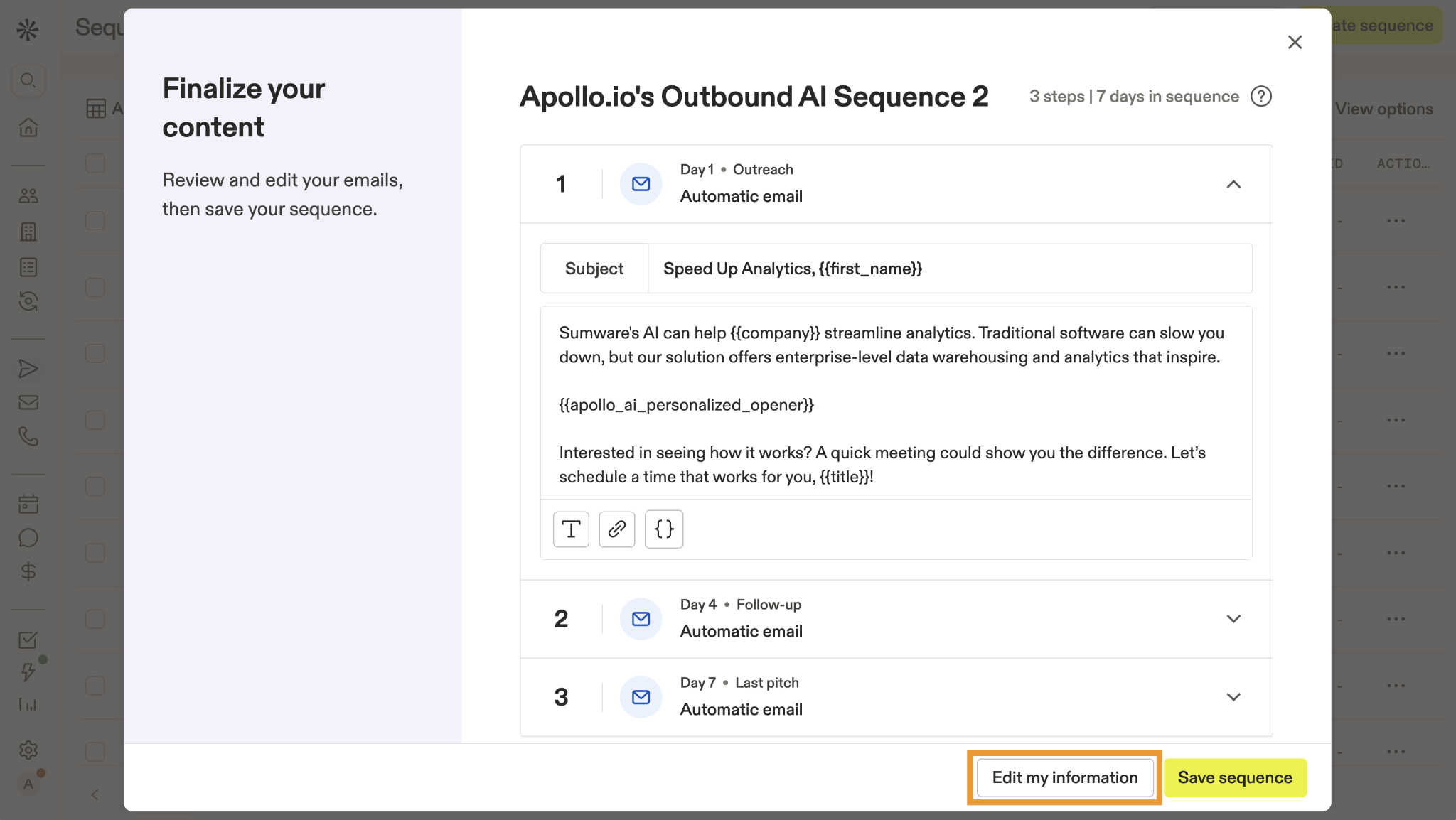Viewport: 1456px width, 820px height.
Task: Click the "Day 4 • Follow-up" label
Action: point(741,604)
